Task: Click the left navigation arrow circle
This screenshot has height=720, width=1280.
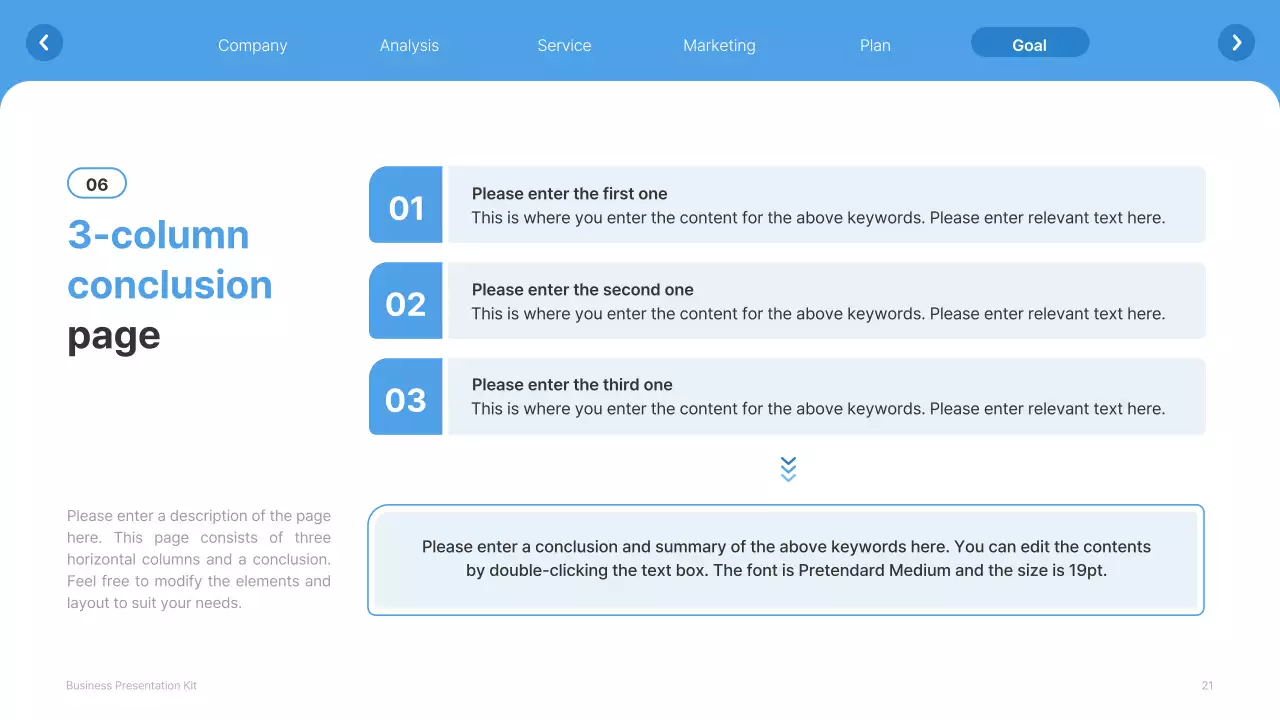Action: coord(44,43)
